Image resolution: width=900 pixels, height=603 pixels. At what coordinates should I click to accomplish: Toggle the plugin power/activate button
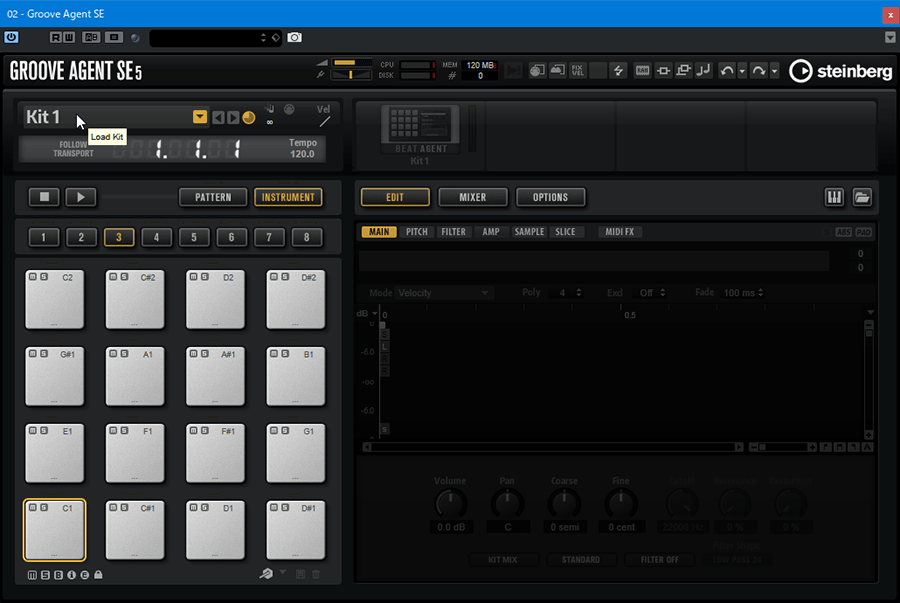(x=11, y=37)
